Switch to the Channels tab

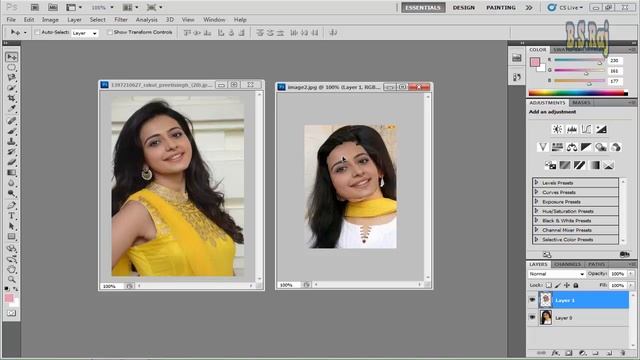[567, 264]
